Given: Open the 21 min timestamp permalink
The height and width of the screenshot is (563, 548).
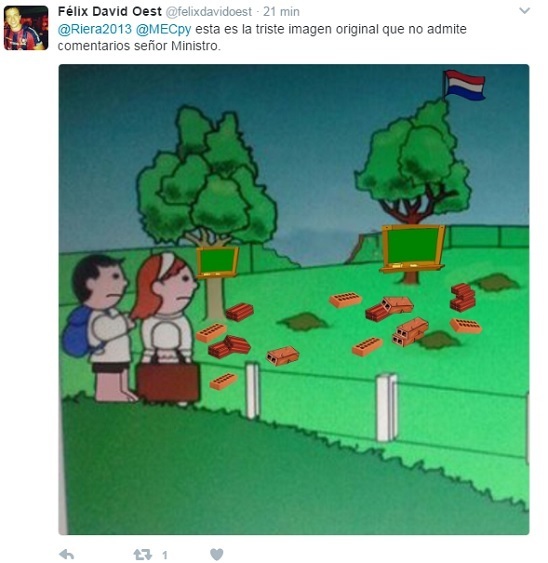Looking at the screenshot, I should (x=281, y=12).
